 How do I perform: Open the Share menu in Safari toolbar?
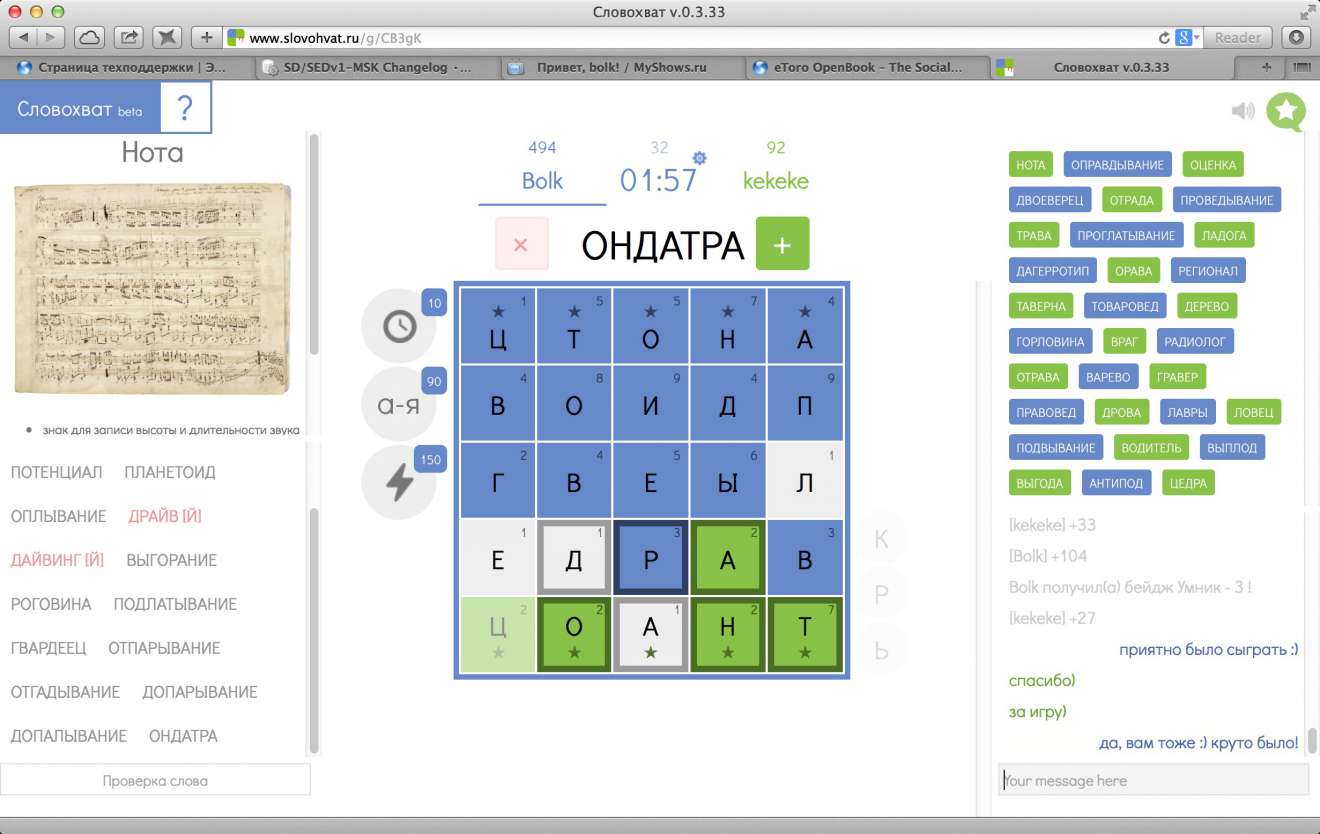pyautogui.click(x=128, y=37)
